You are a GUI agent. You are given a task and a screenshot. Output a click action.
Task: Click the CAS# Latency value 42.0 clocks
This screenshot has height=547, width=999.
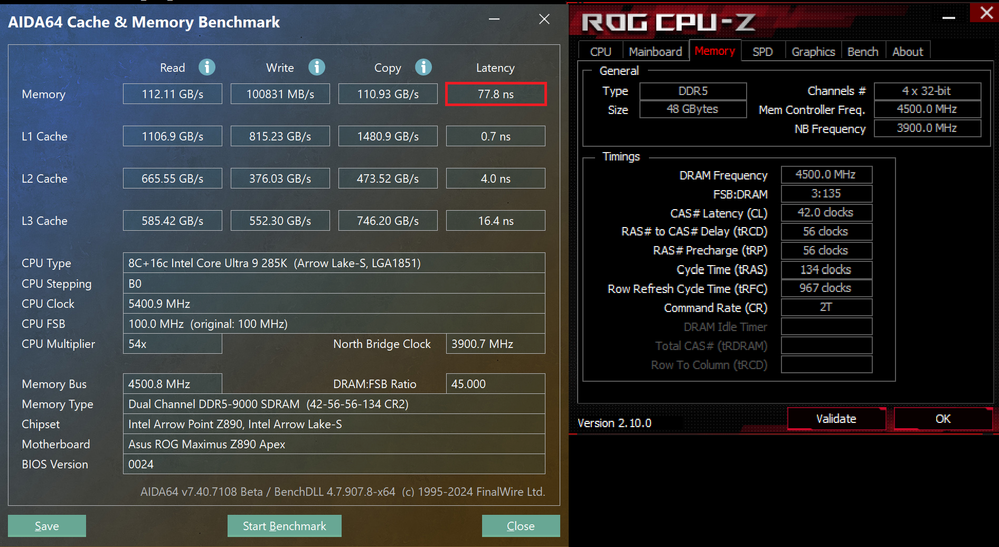click(826, 213)
